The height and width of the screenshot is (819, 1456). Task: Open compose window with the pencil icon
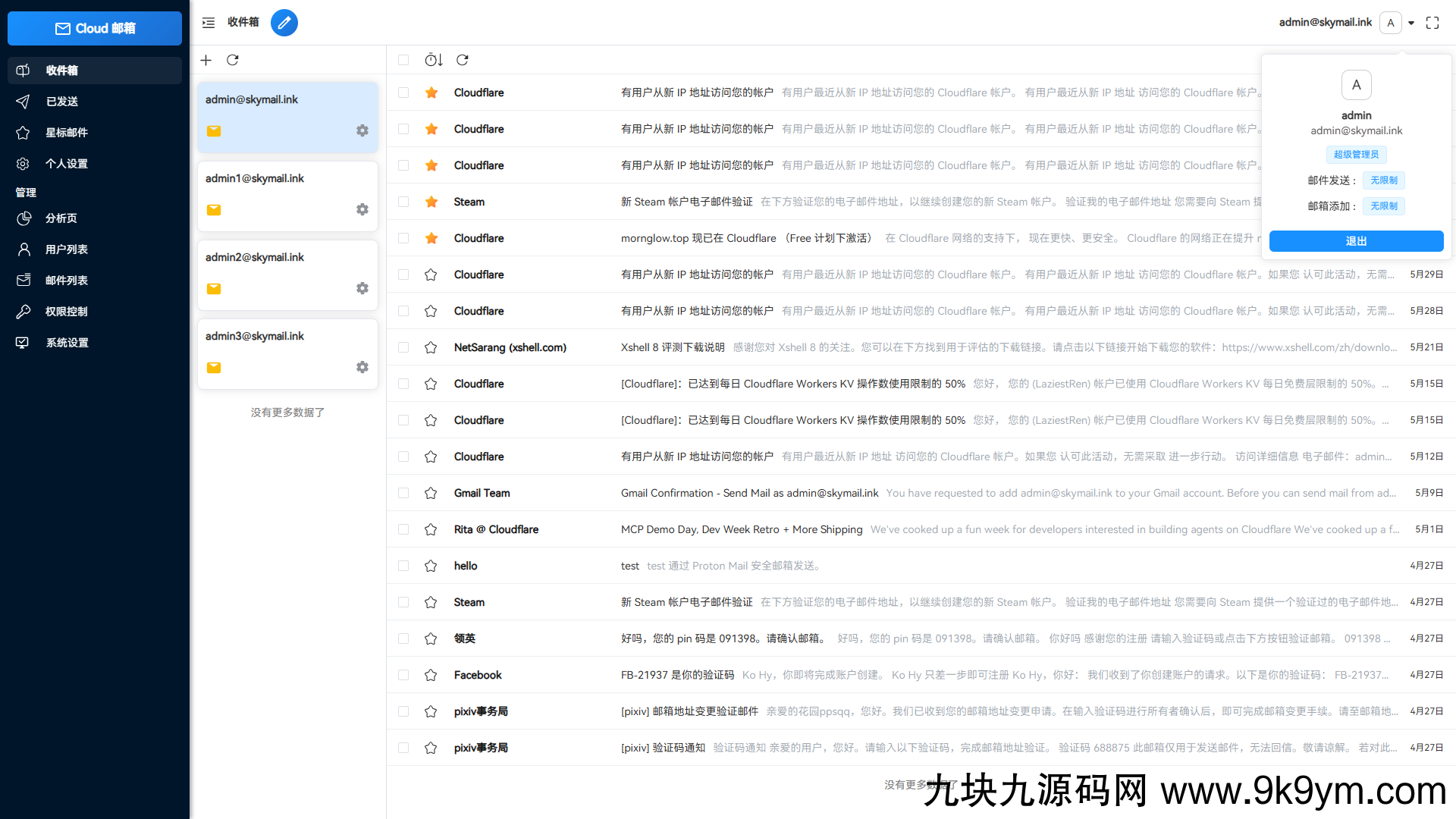(284, 23)
